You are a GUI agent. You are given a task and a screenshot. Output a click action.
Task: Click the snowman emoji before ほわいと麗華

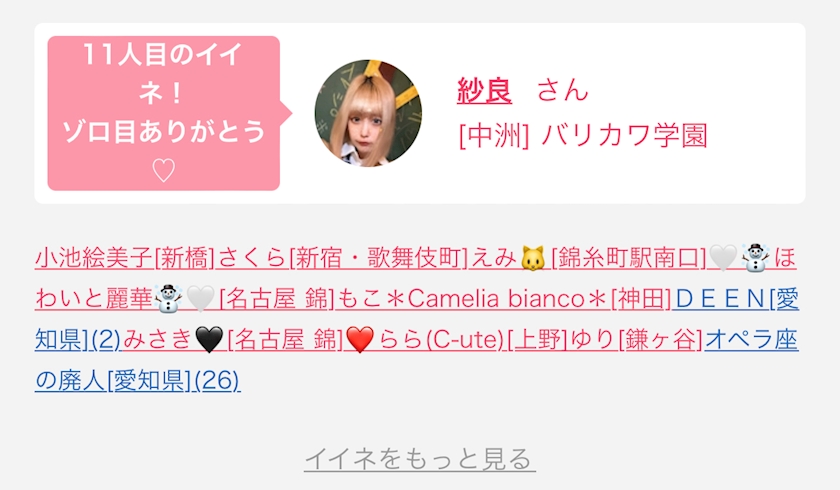pos(755,258)
